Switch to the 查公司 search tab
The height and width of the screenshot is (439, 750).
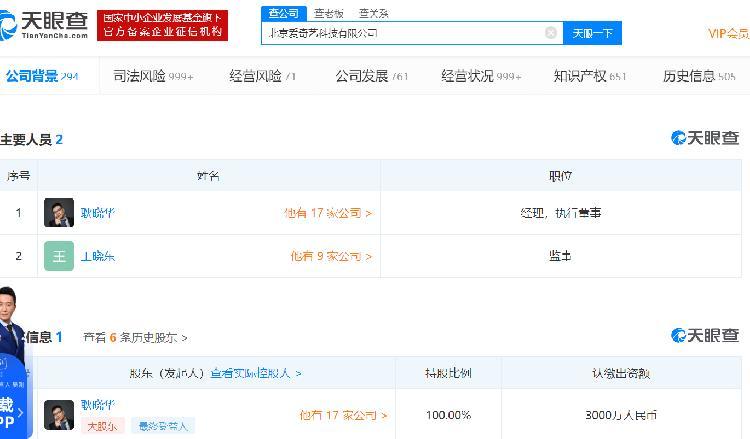click(283, 13)
